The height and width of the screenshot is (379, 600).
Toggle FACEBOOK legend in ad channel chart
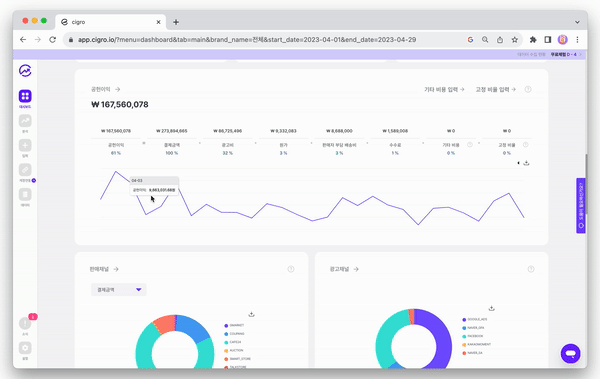point(473,336)
